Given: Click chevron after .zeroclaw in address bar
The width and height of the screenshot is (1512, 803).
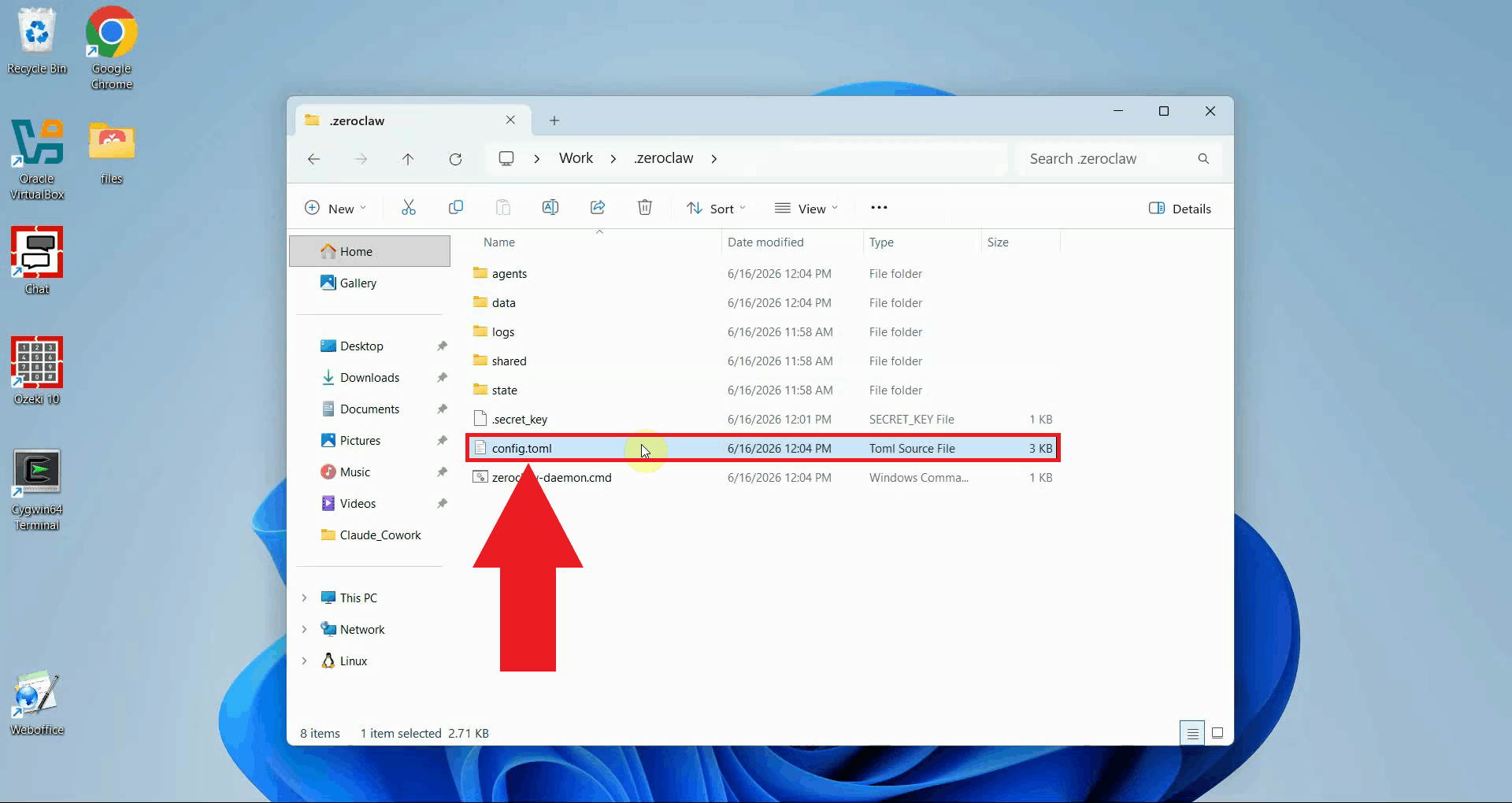Looking at the screenshot, I should [x=713, y=159].
